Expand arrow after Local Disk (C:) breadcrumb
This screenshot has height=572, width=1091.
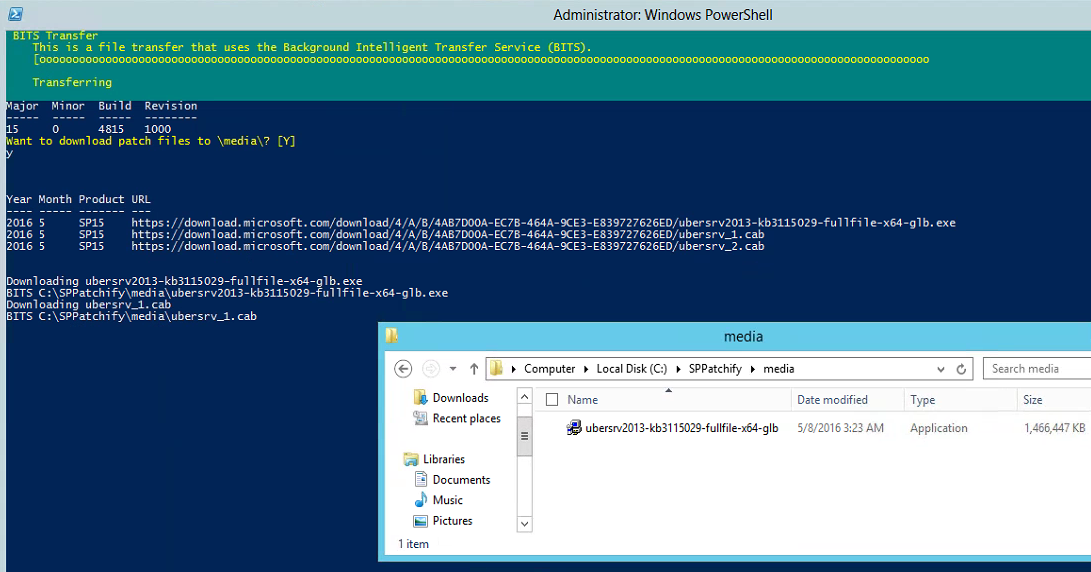click(678, 369)
